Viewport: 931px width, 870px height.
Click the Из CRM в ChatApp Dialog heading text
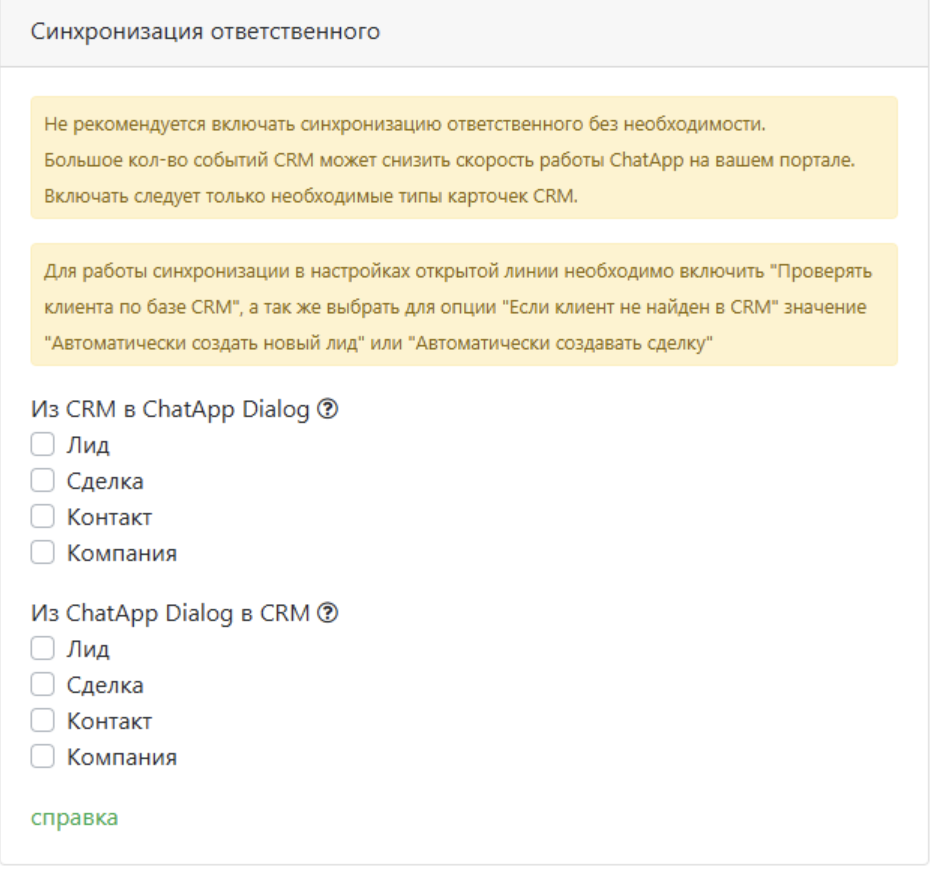pos(172,410)
